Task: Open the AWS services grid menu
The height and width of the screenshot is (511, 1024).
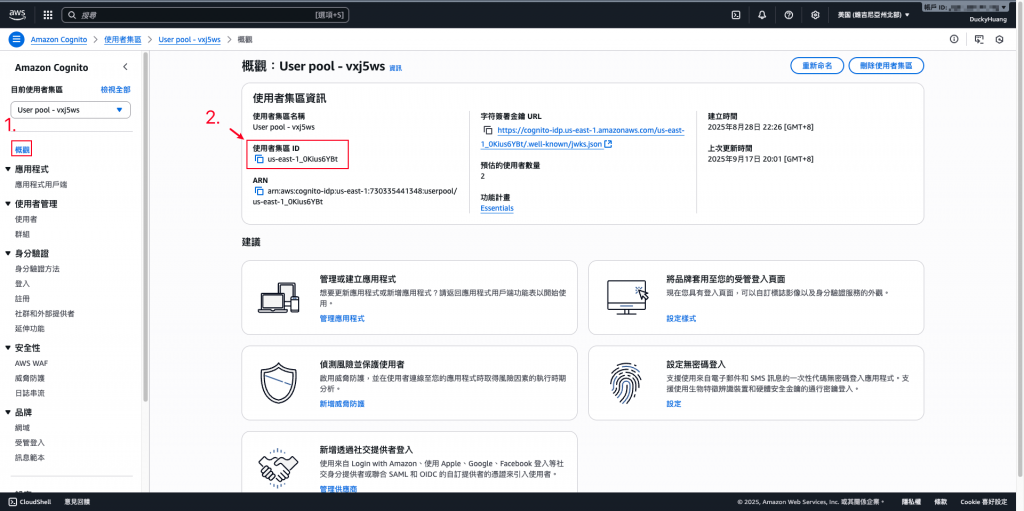Action: [48, 14]
